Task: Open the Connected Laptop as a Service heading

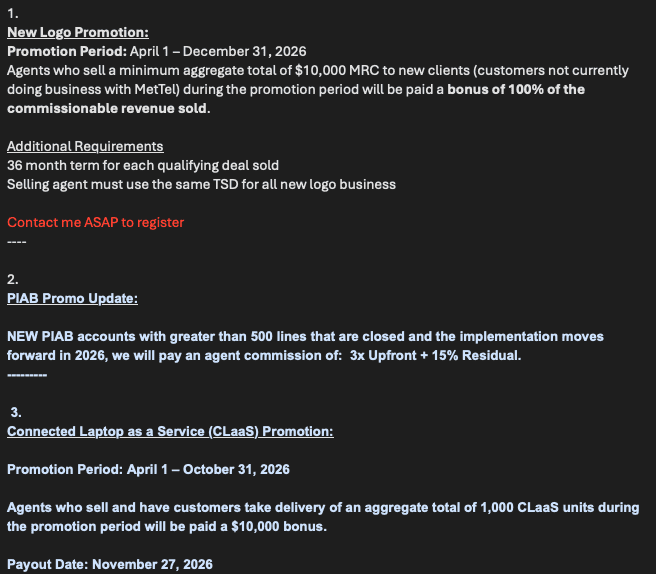Action: [x=170, y=431]
